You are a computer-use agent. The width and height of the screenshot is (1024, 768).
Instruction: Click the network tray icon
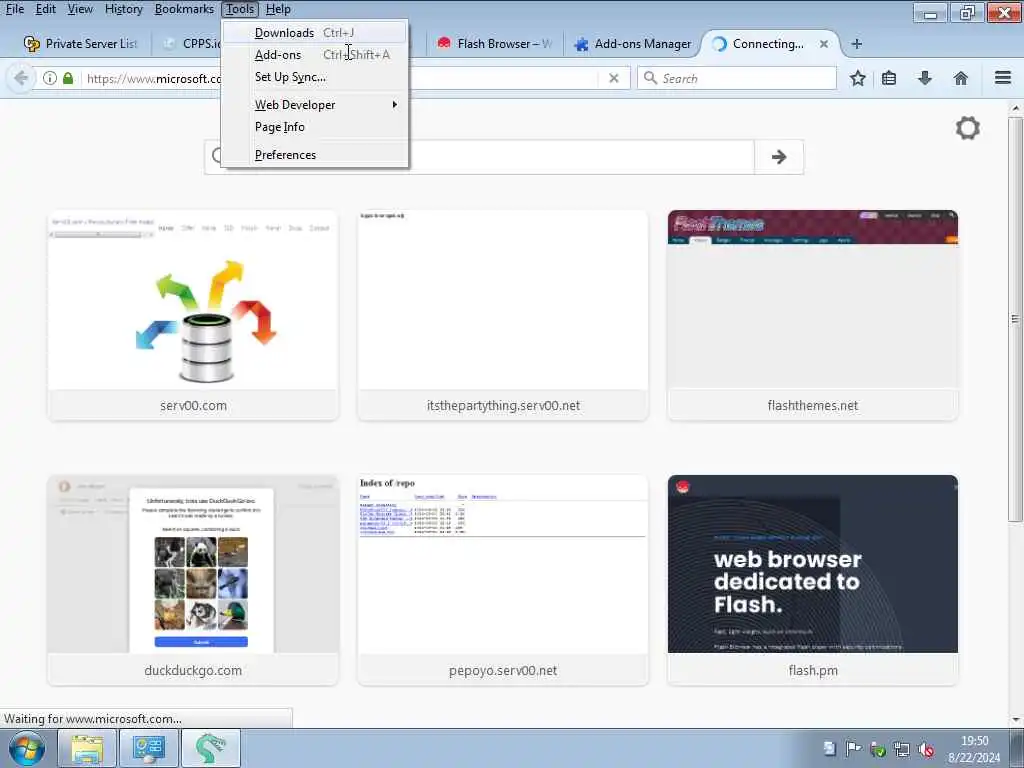(x=902, y=748)
